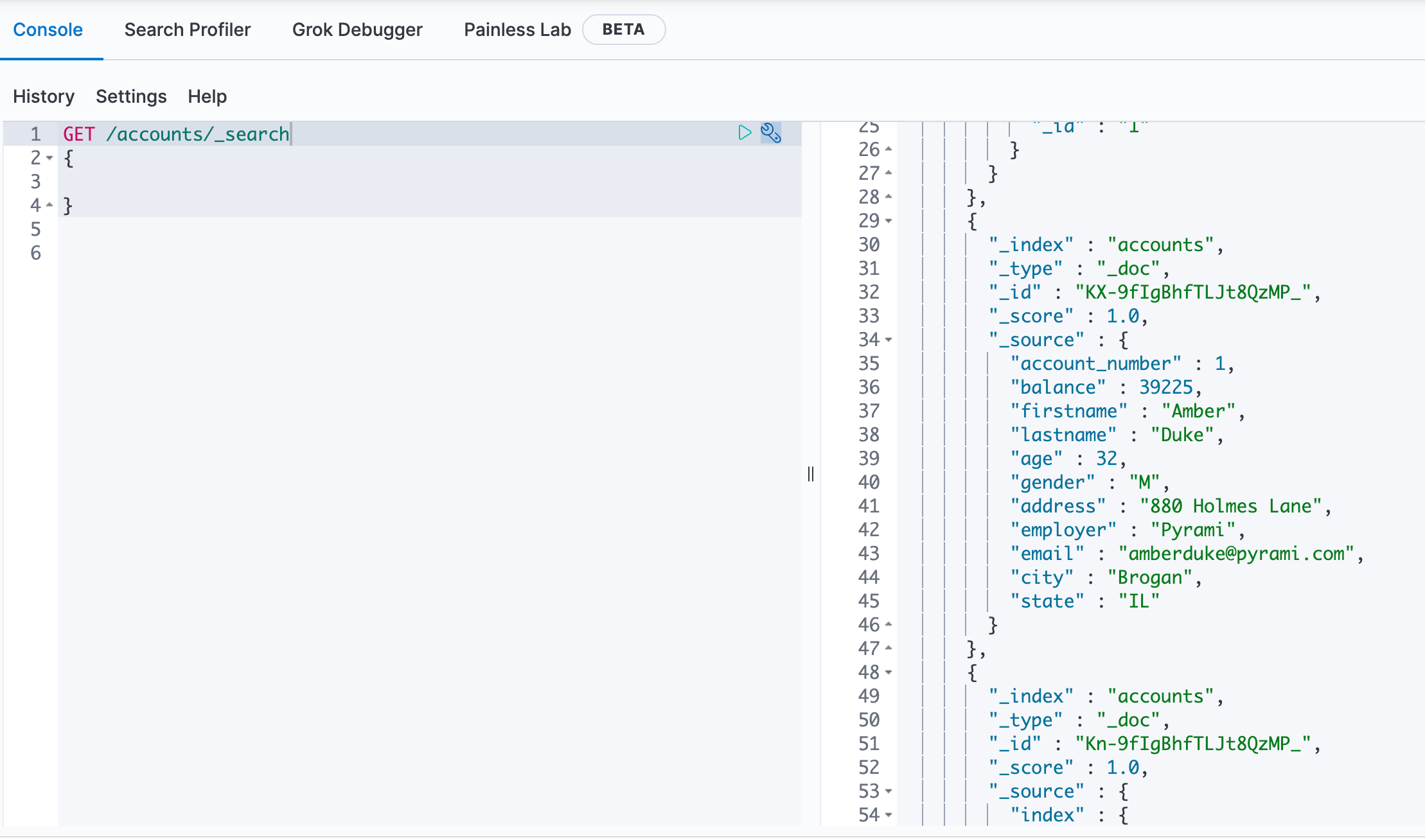Screen dimensions: 1425x840
Task: Collapse the output block at line 48
Action: (x=889, y=672)
